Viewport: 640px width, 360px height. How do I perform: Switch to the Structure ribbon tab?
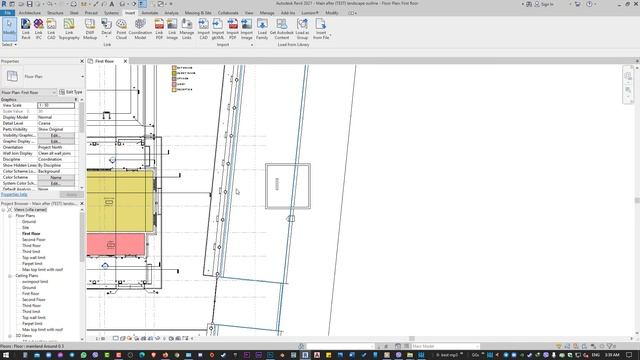coord(55,13)
